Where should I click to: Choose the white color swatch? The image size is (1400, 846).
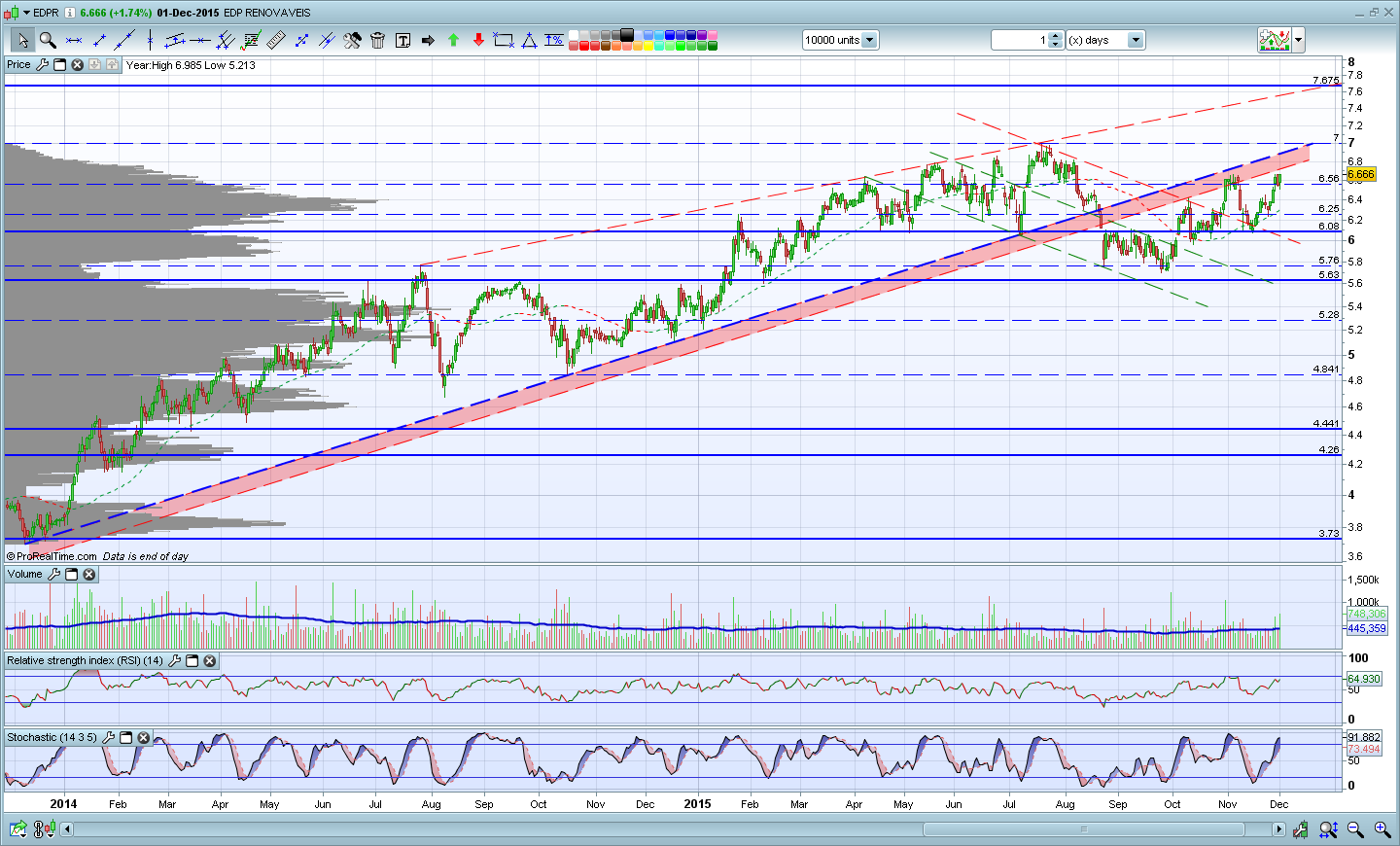[574, 35]
